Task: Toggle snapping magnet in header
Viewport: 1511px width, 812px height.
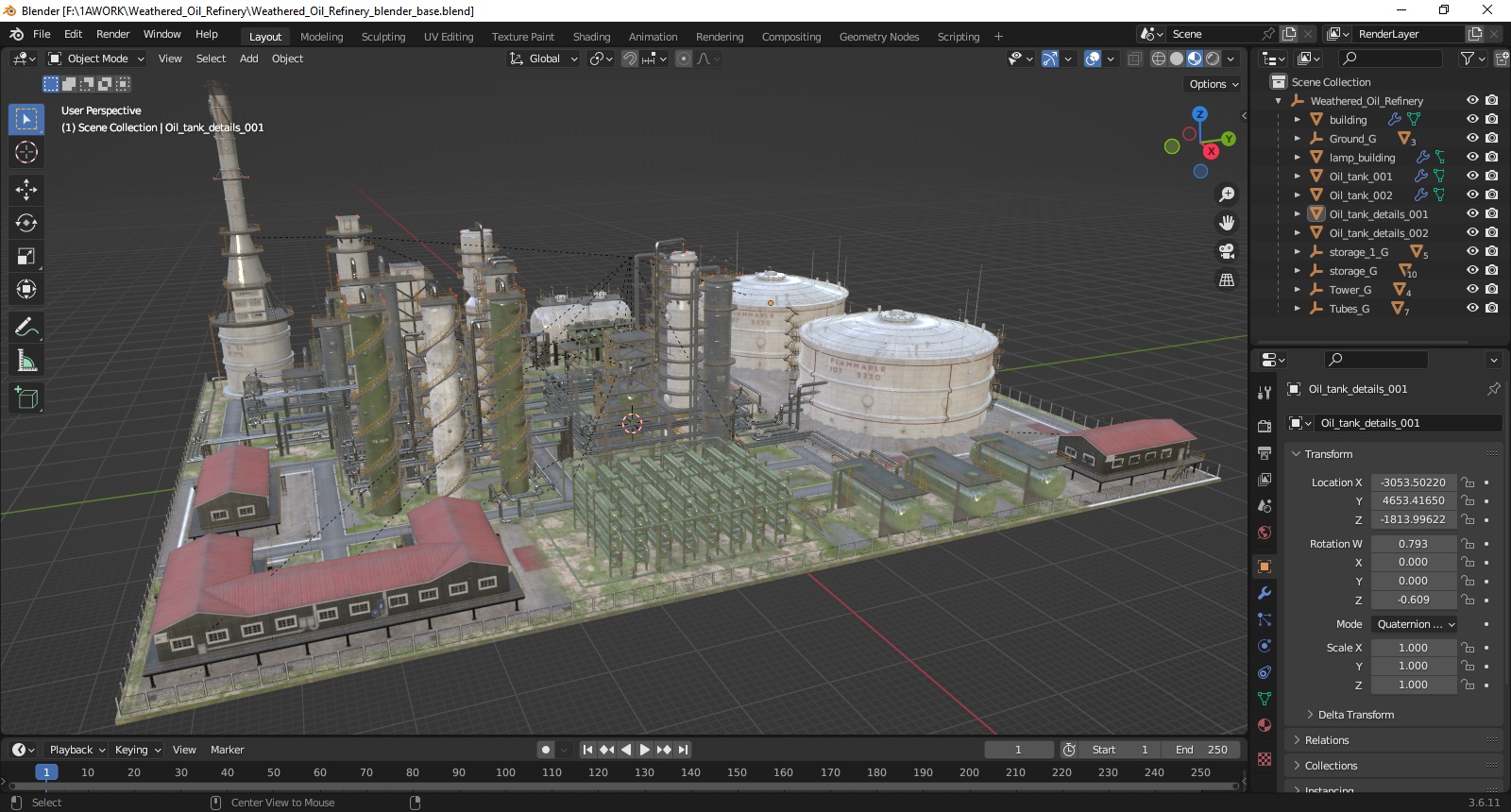Action: 630,59
